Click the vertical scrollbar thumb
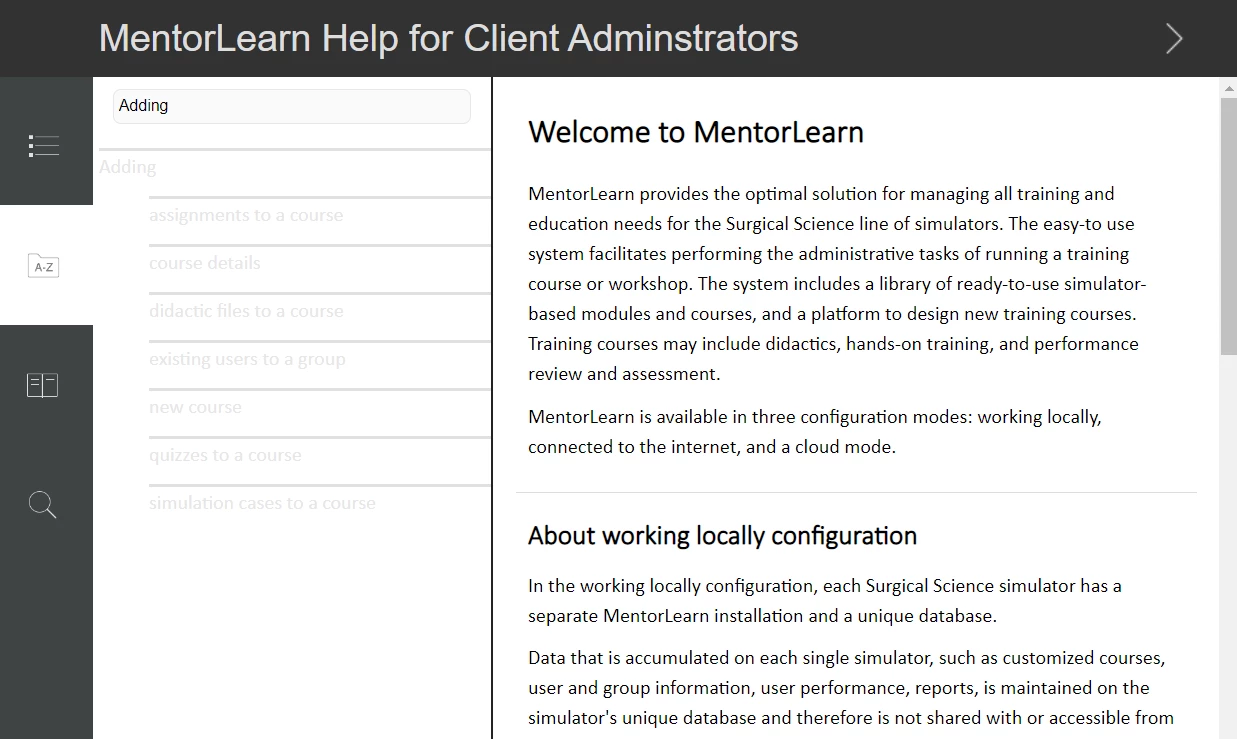Screen dimensions: 1237x739 pos(1229,226)
